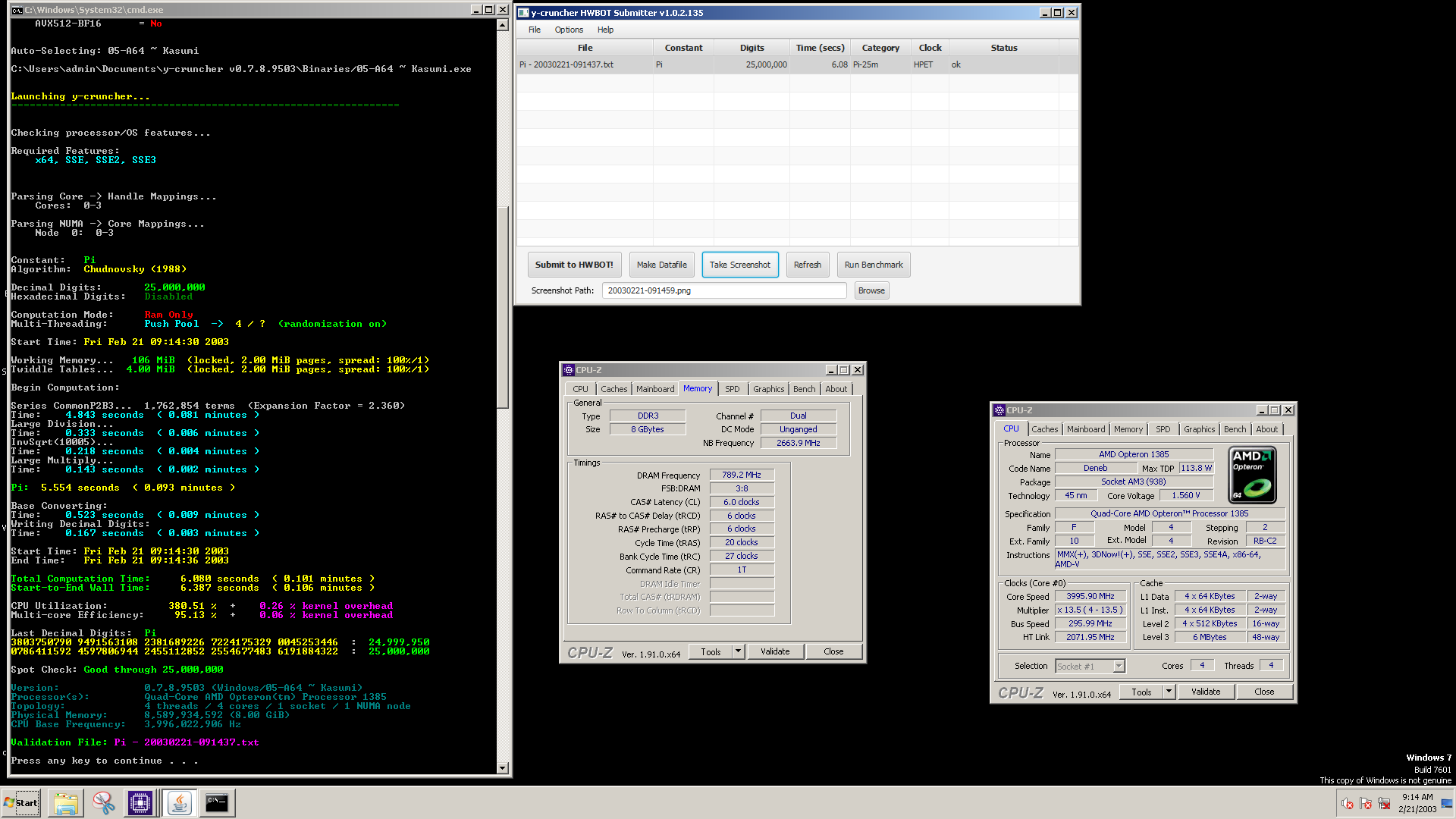
Task: Click the Make Datafile button
Action: (662, 265)
